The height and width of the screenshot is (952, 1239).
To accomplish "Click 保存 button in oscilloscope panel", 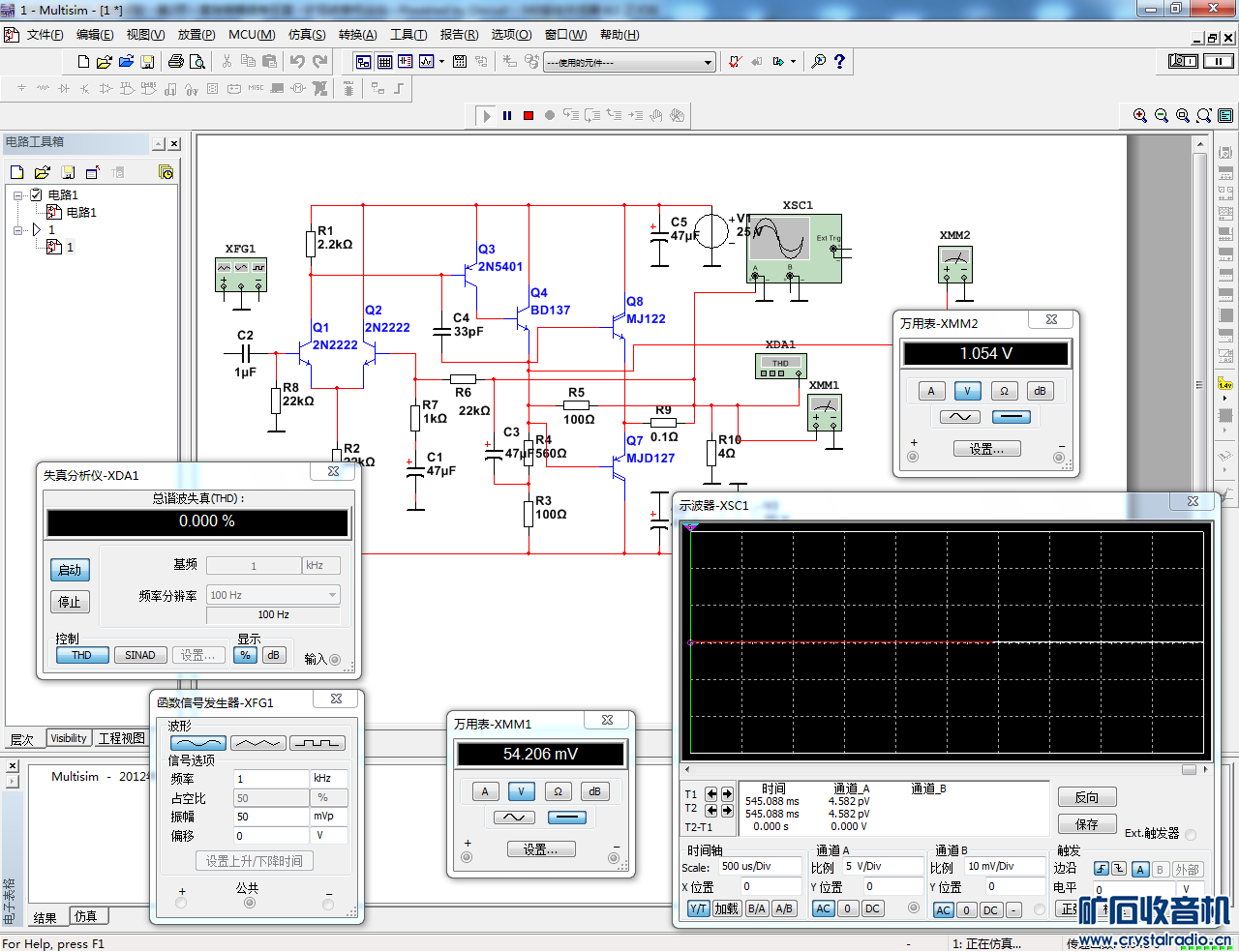I will (x=1086, y=824).
